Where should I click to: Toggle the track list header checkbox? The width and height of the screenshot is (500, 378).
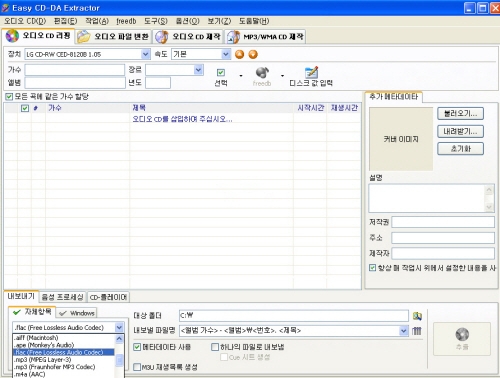pos(25,108)
